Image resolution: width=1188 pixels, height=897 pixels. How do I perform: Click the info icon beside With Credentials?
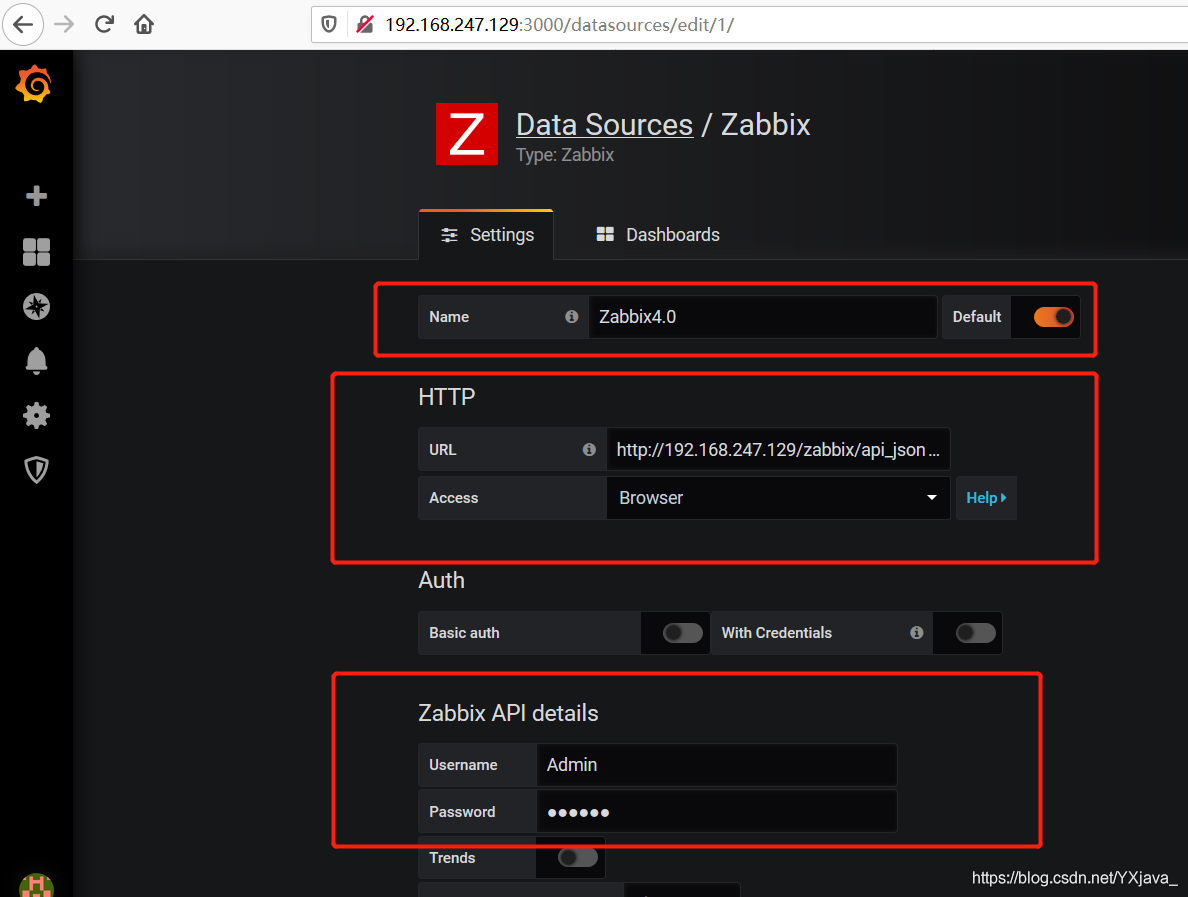[917, 633]
